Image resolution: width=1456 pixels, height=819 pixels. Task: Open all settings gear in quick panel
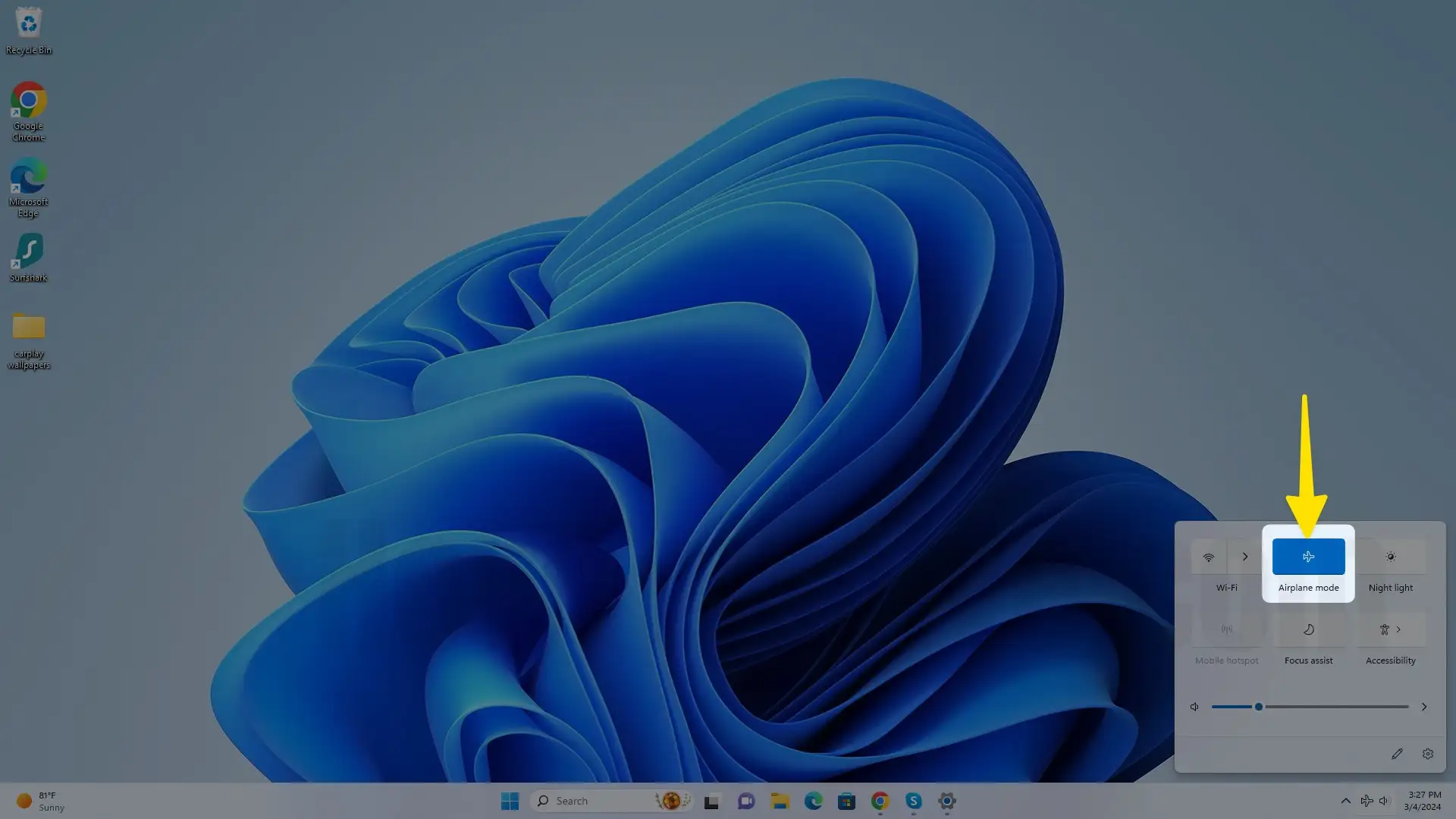1428,754
